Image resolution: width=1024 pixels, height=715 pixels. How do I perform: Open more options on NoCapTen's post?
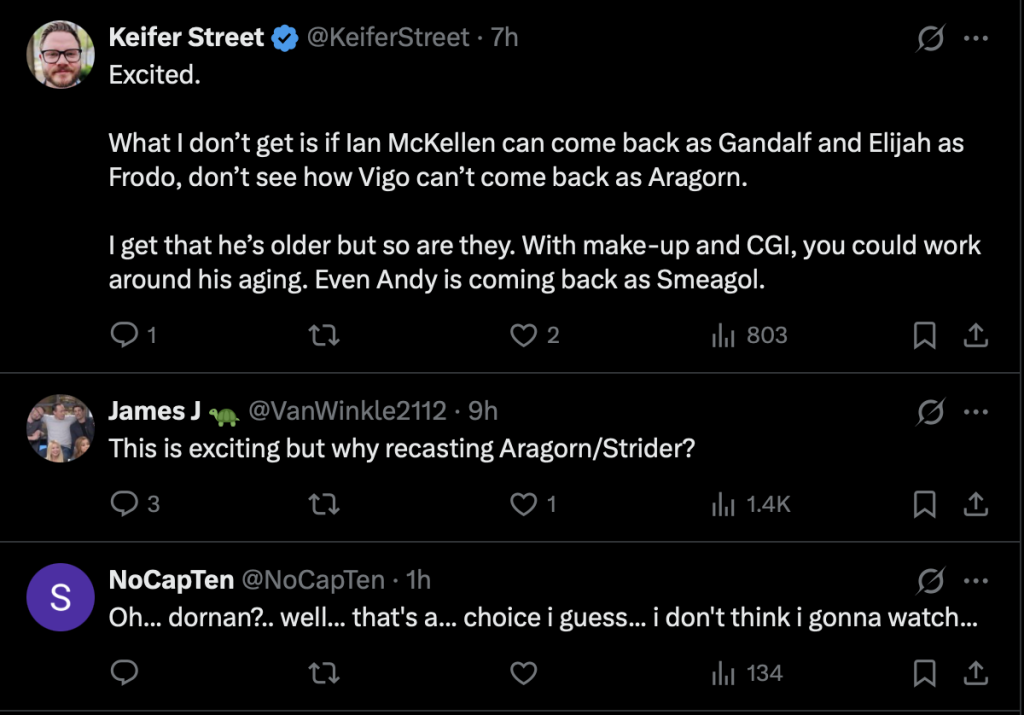(x=976, y=581)
